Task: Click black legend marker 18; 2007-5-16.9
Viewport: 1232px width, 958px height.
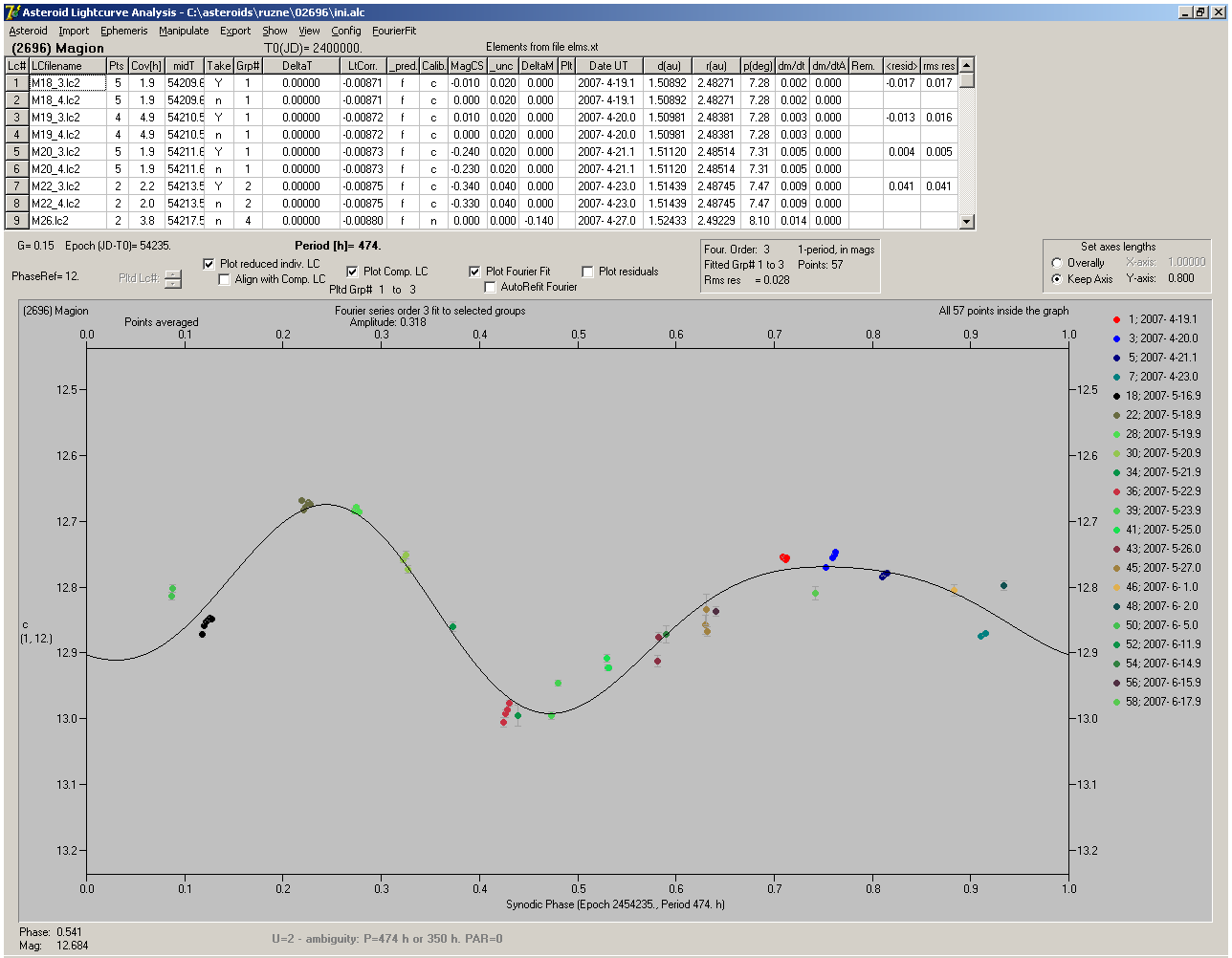Action: (x=1116, y=396)
